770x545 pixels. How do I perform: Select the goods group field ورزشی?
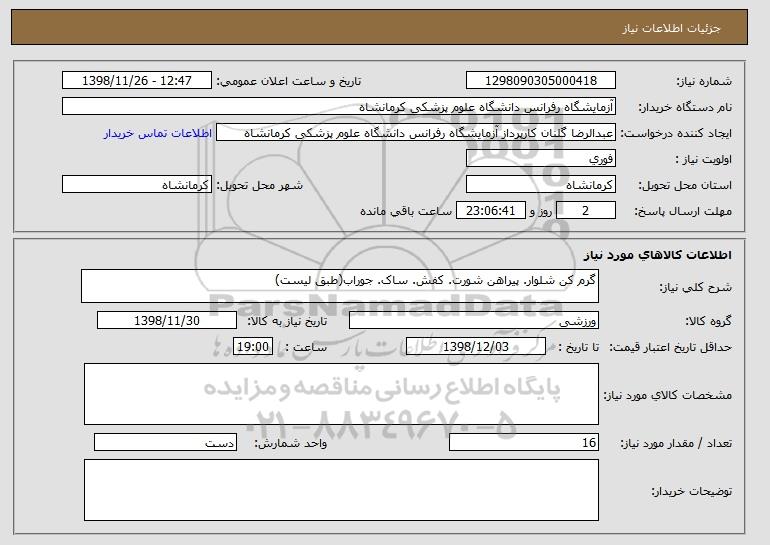(474, 321)
